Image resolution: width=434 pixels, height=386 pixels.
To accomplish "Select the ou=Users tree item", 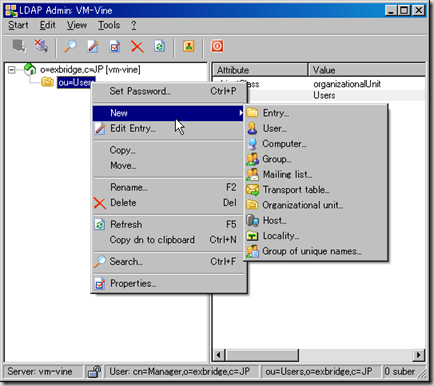I will click(x=76, y=82).
